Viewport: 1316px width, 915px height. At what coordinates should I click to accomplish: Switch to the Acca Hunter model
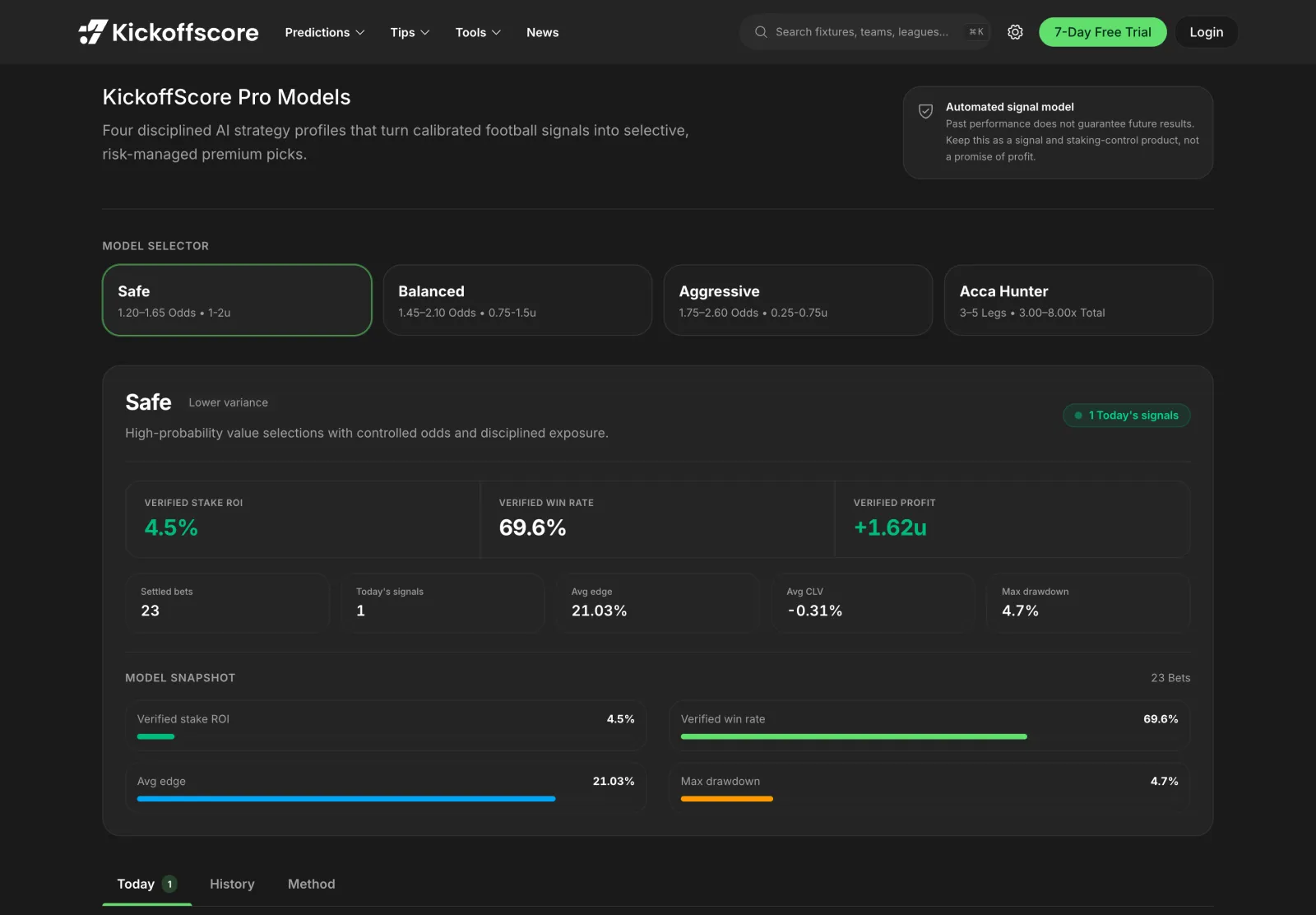[1078, 300]
